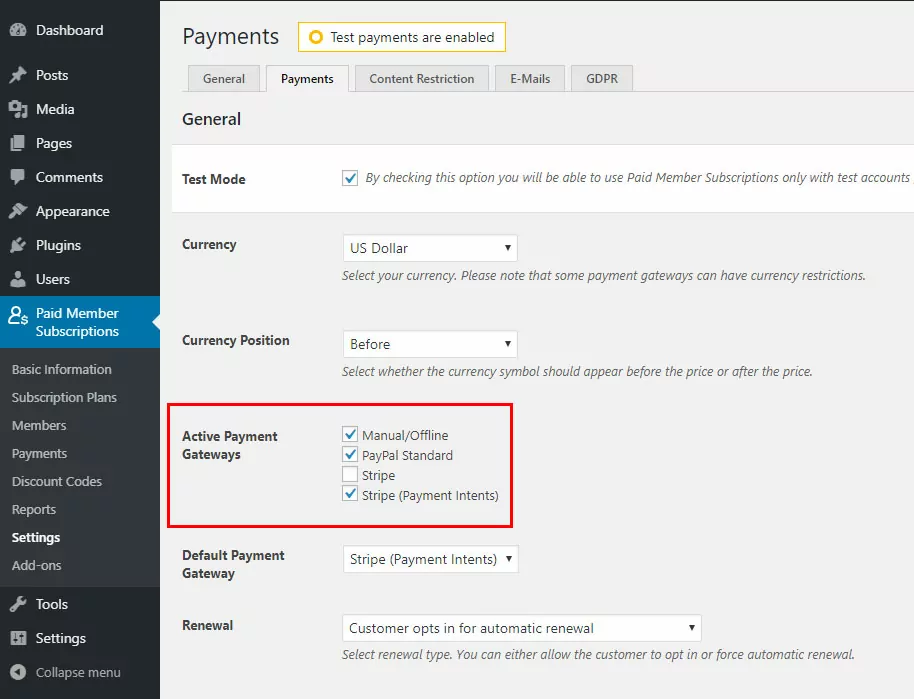The image size is (914, 699).
Task: Uncheck the Test Mode checkbox
Action: pos(350,178)
